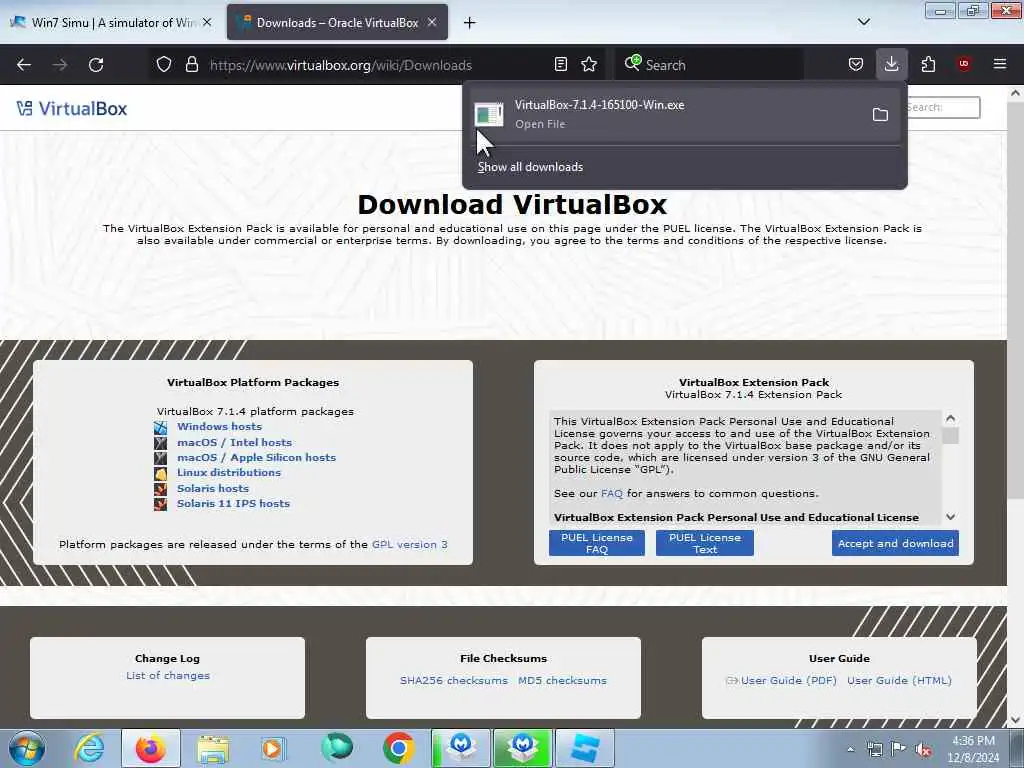Open the User Guide (HTML) link
Screen dimensions: 1024x768
pos(899,680)
